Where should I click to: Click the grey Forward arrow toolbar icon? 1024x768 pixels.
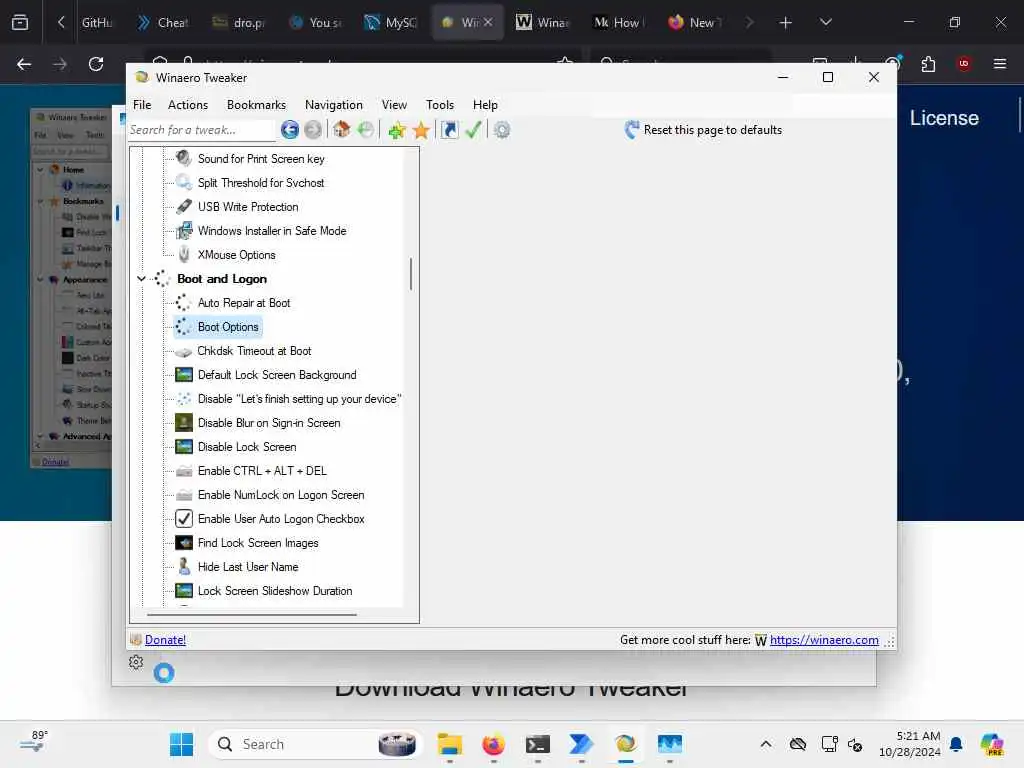pyautogui.click(x=313, y=130)
